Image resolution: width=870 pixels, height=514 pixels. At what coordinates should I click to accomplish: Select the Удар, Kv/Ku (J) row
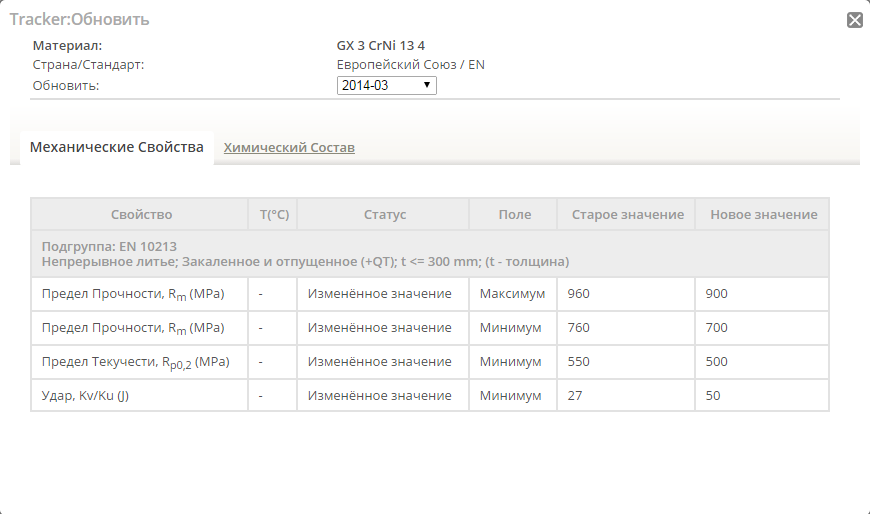(x=430, y=396)
